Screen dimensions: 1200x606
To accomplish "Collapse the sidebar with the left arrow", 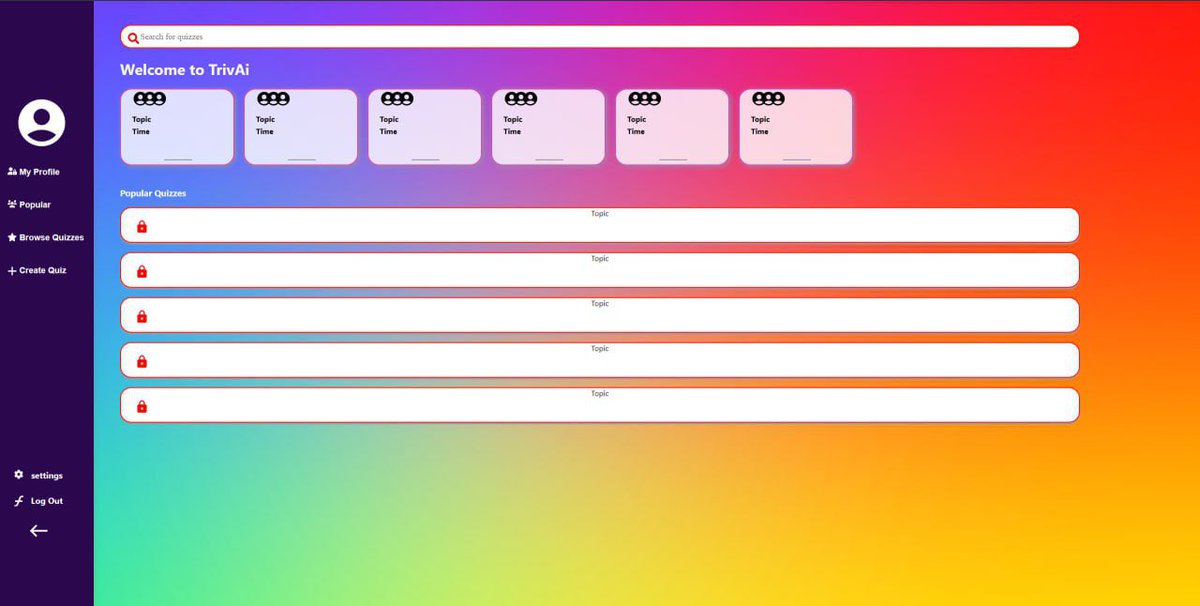I will point(38,531).
